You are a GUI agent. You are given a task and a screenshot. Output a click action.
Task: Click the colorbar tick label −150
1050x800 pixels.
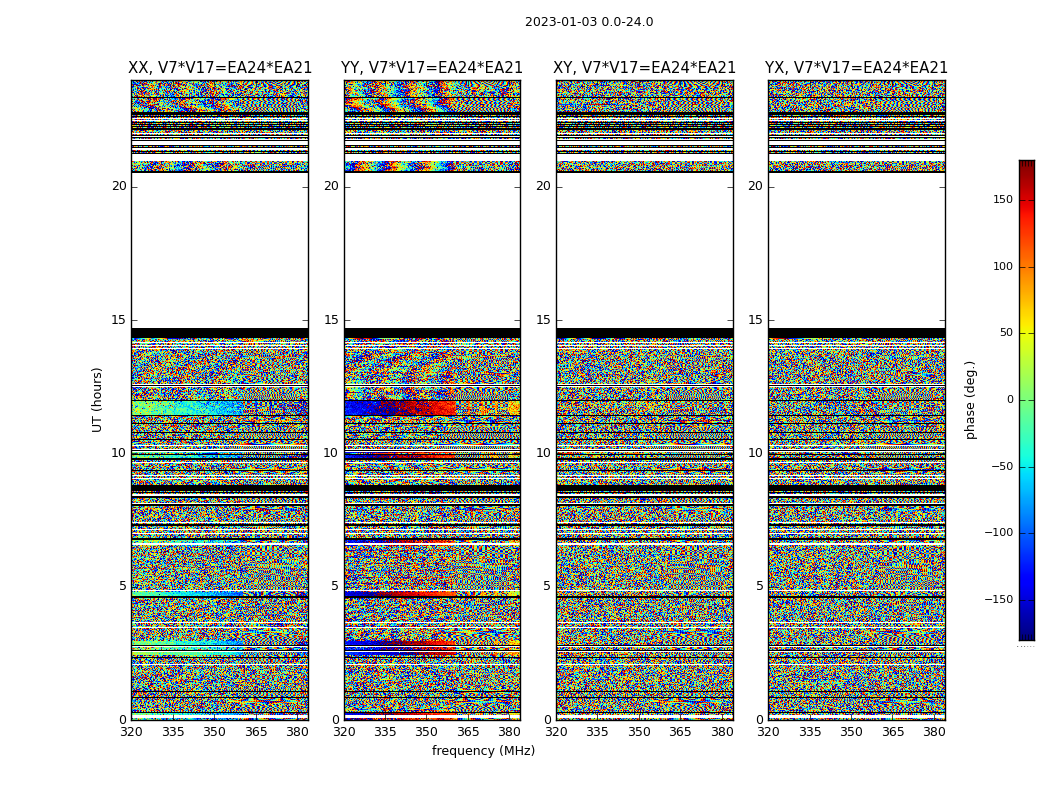click(x=998, y=599)
